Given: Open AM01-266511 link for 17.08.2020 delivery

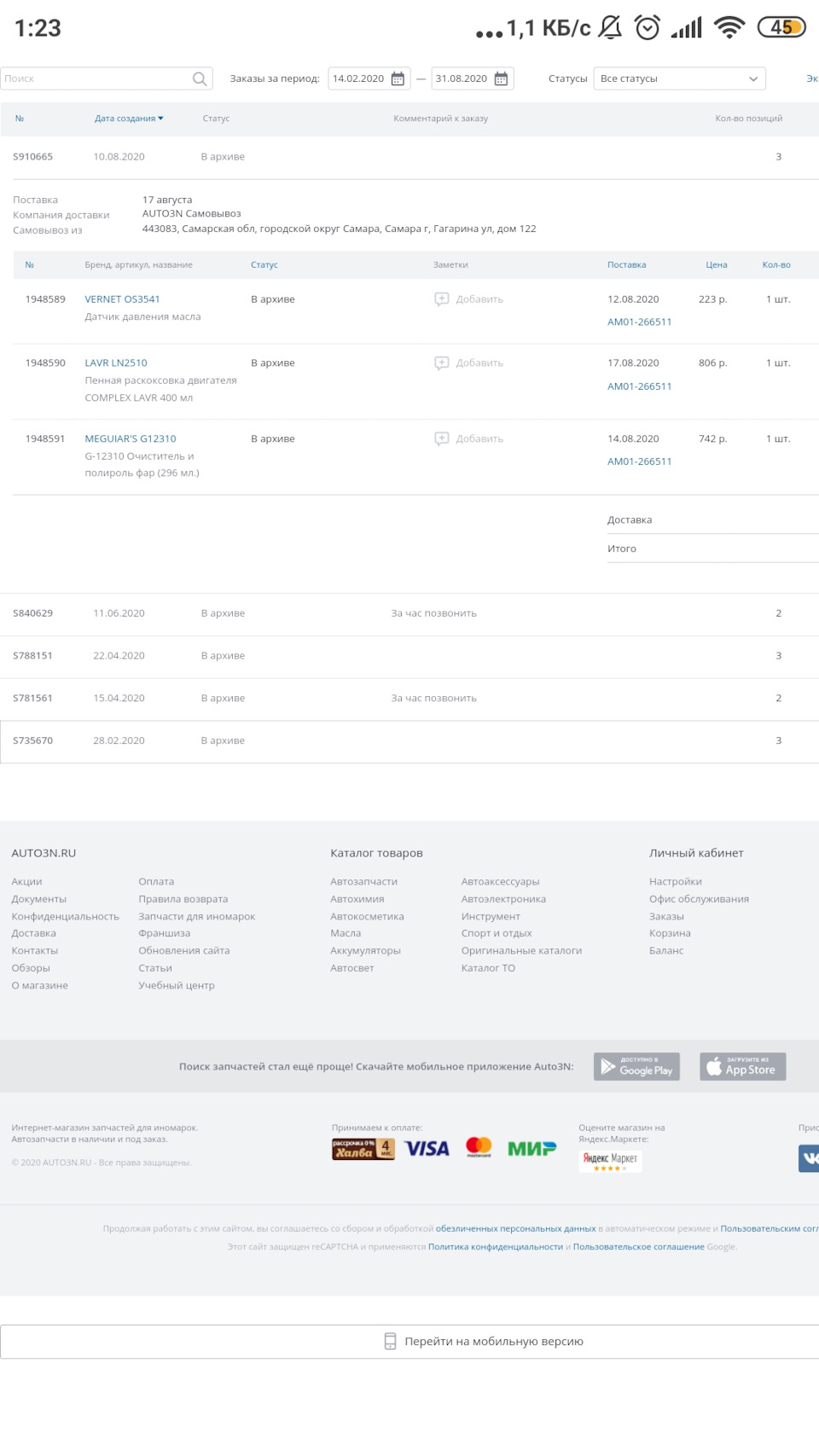Looking at the screenshot, I should [x=640, y=386].
